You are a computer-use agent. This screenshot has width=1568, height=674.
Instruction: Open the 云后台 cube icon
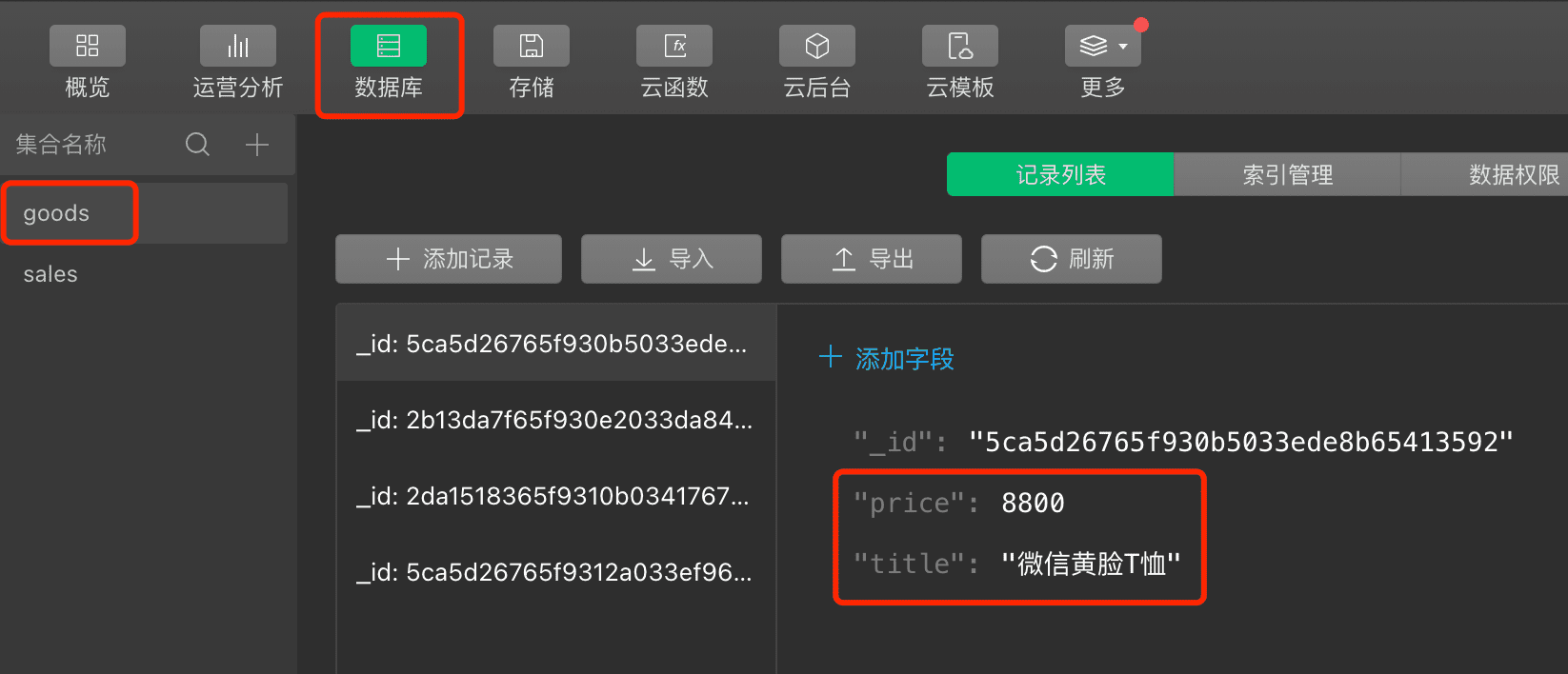coord(817,46)
